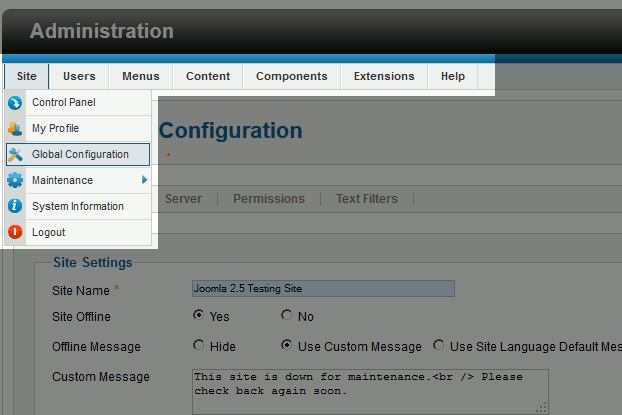The image size is (622, 415).
Task: Click the Control Panel menu icon
Action: pyautogui.click(x=15, y=103)
